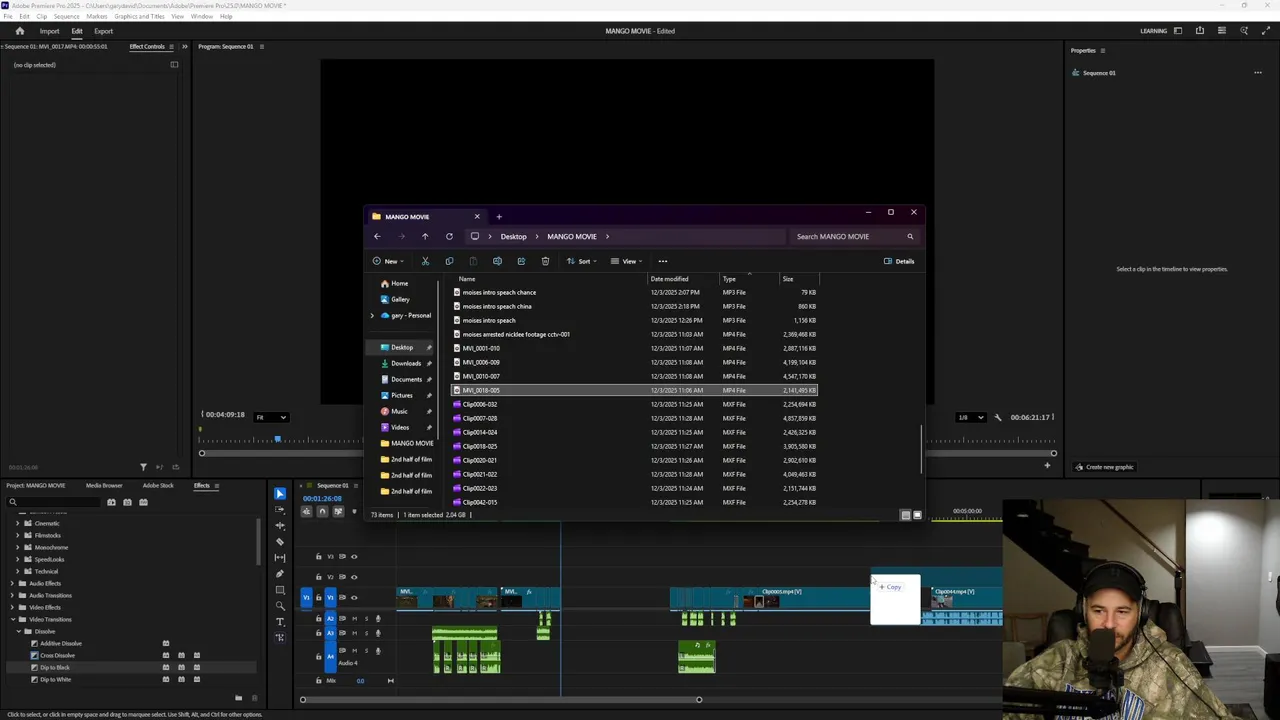Click the LEARNING workspace label
The width and height of the screenshot is (1280, 720).
pos(1153,31)
